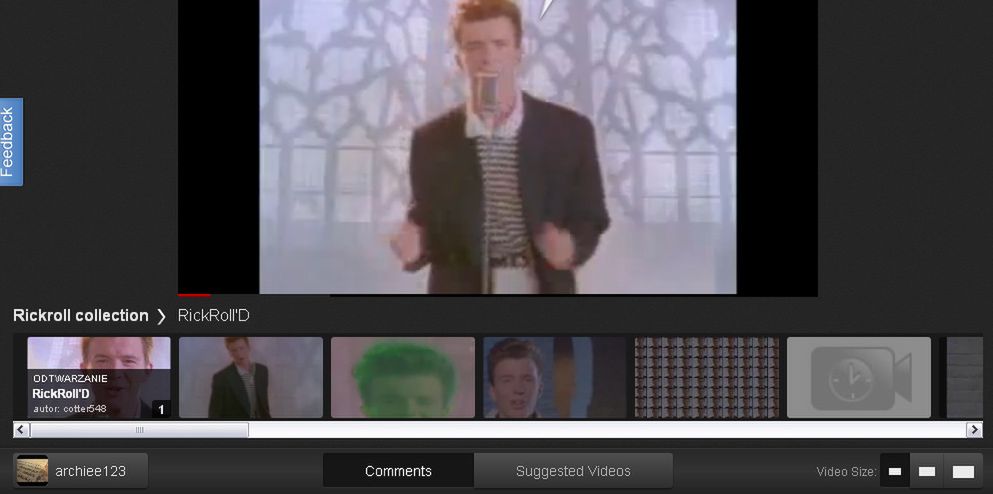The height and width of the screenshot is (494, 993).
Task: Click the video player to pause
Action: coord(498,146)
